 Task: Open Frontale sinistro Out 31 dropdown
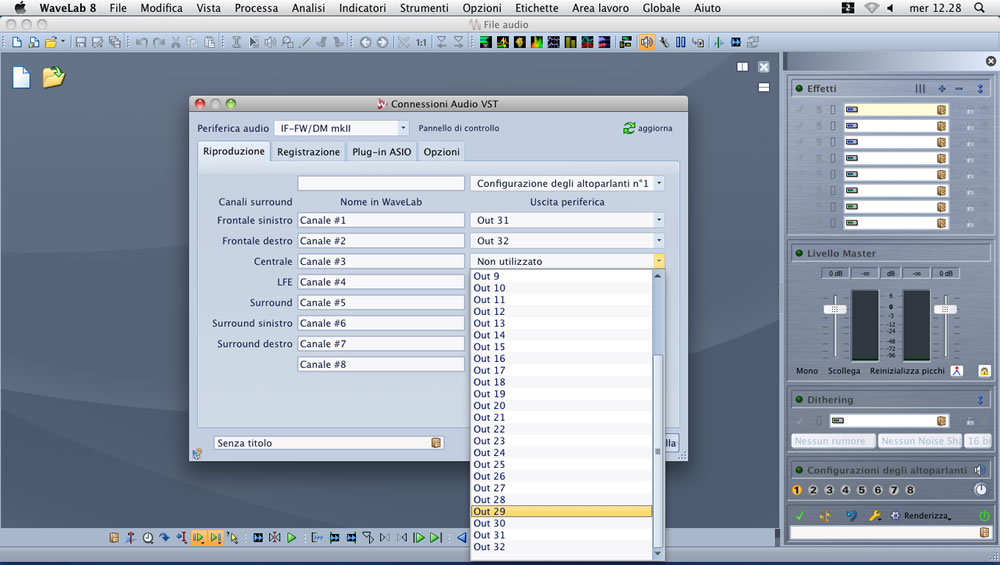tap(568, 220)
